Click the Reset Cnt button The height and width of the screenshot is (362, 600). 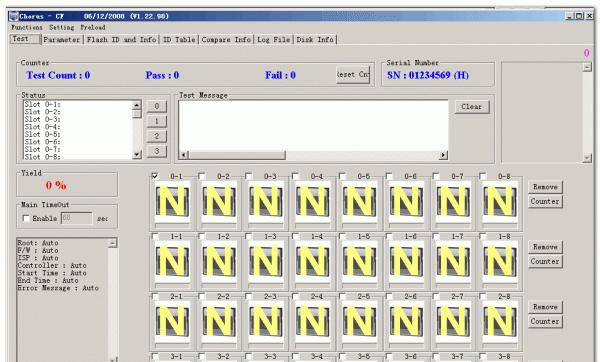(x=353, y=75)
